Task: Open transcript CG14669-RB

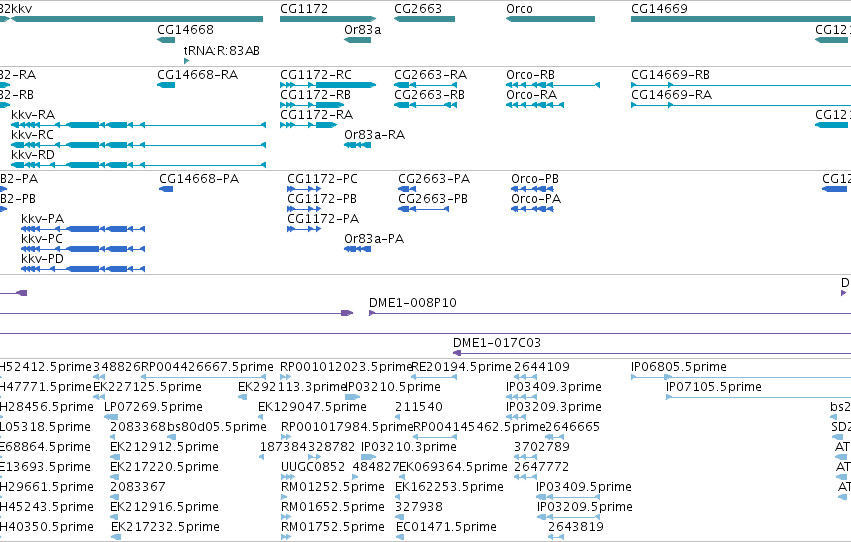Action: pyautogui.click(x=670, y=75)
